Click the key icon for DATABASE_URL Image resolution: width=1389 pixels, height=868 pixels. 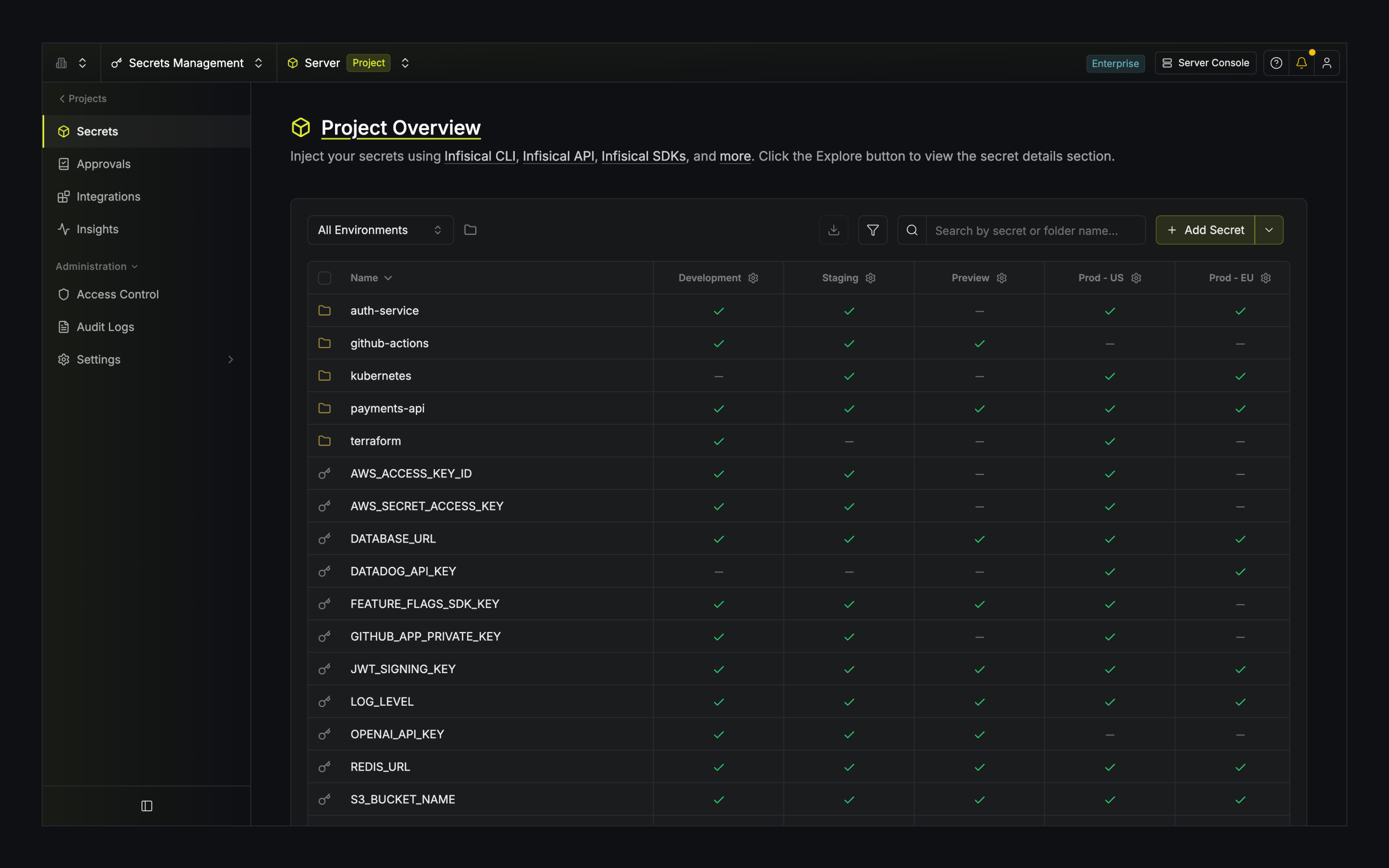point(324,539)
